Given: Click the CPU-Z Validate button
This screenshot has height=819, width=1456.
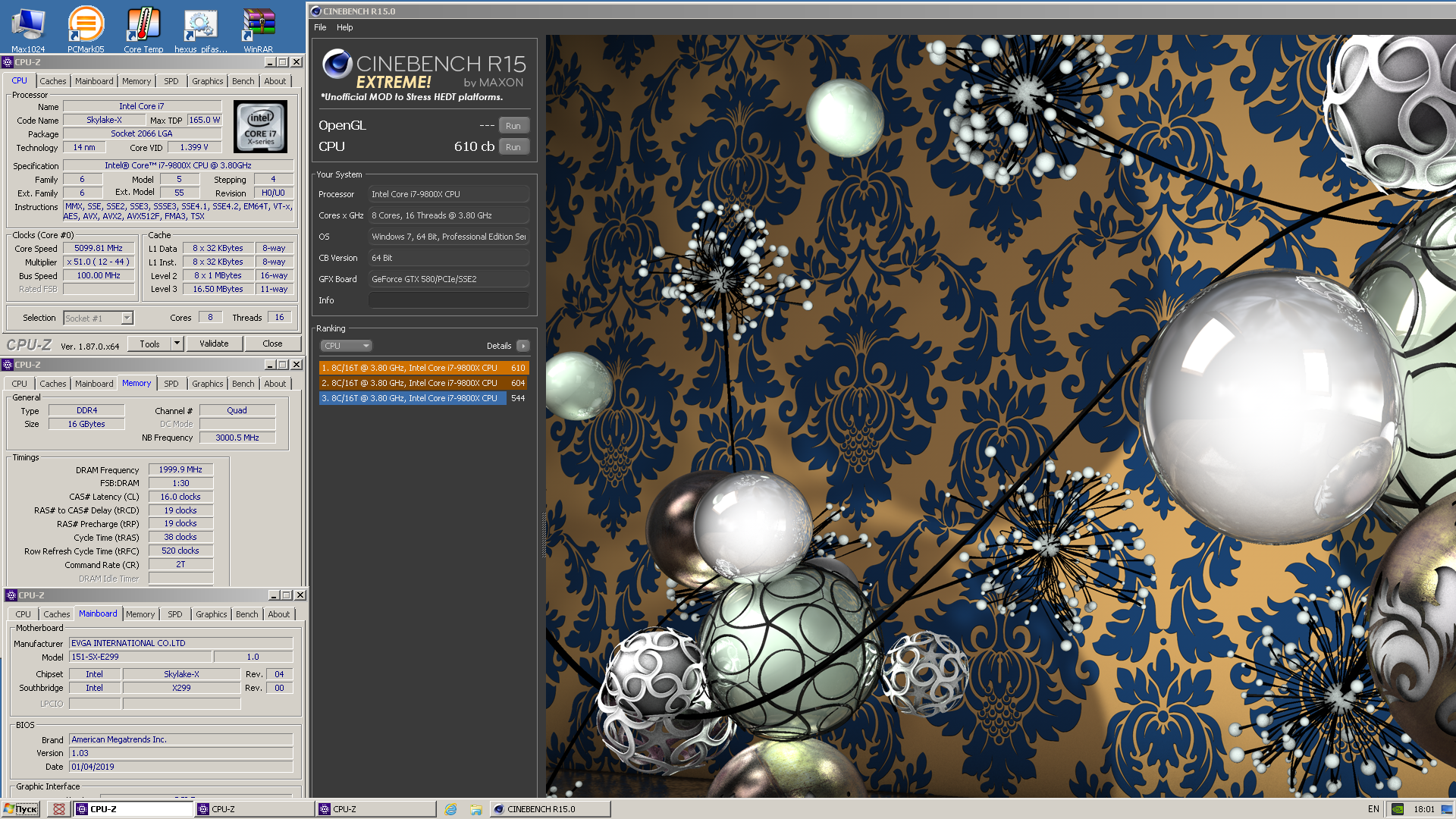Looking at the screenshot, I should click(x=214, y=344).
